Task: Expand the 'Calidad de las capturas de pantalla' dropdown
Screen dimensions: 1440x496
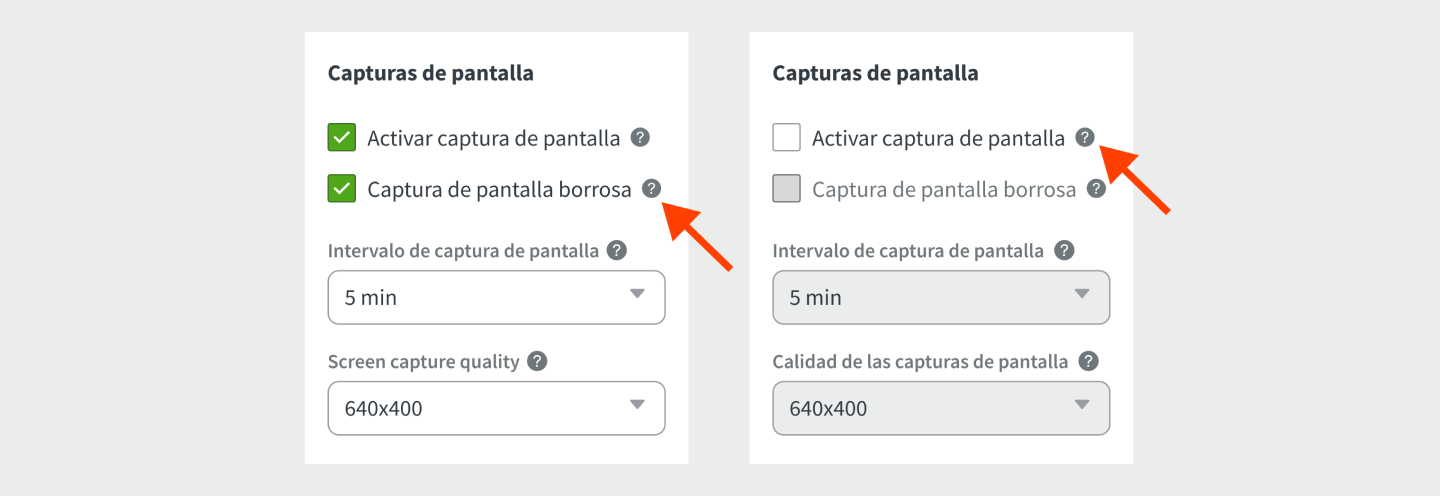Action: 941,408
